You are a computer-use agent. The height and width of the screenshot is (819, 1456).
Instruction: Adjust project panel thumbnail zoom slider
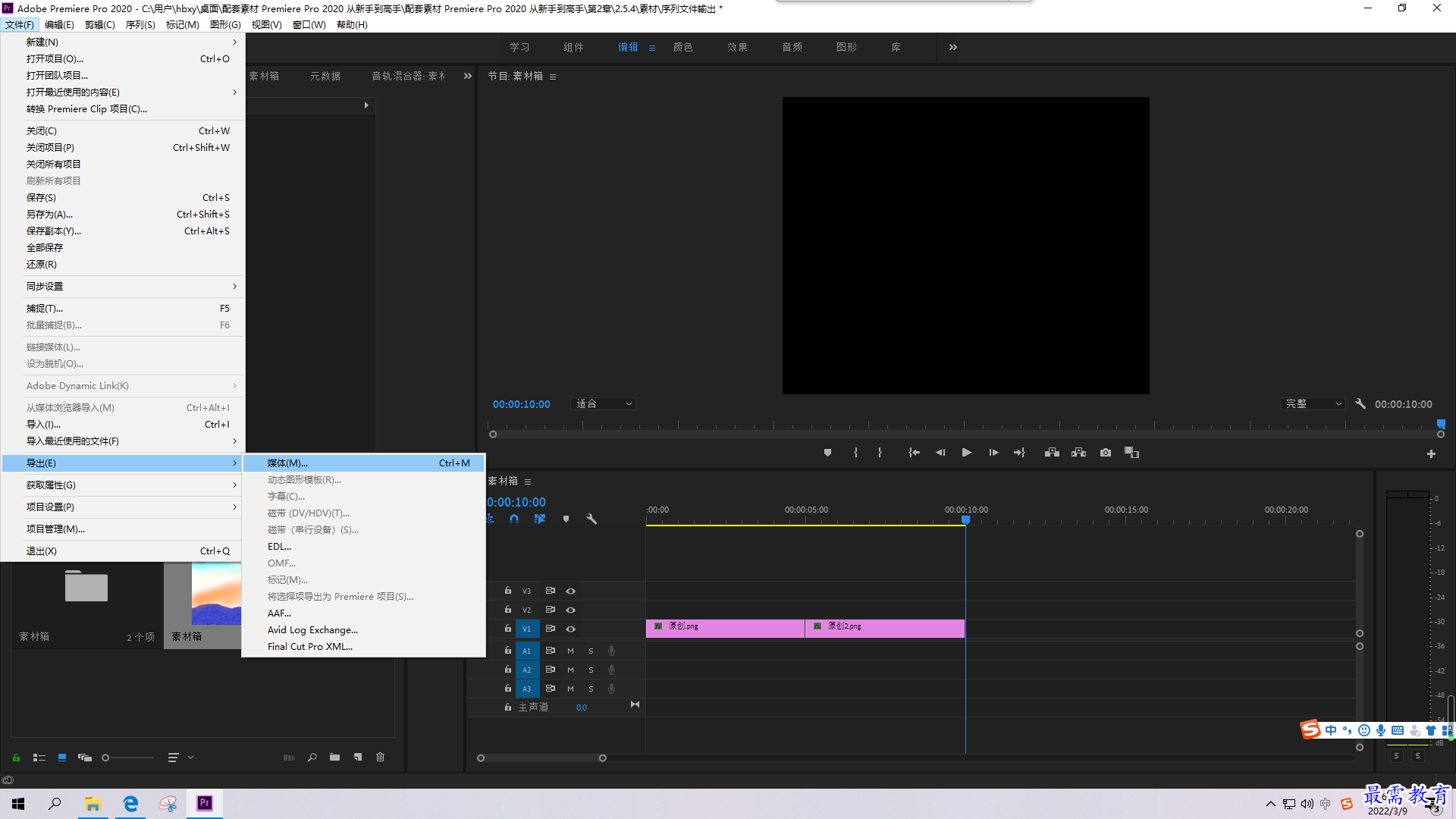pos(128,758)
